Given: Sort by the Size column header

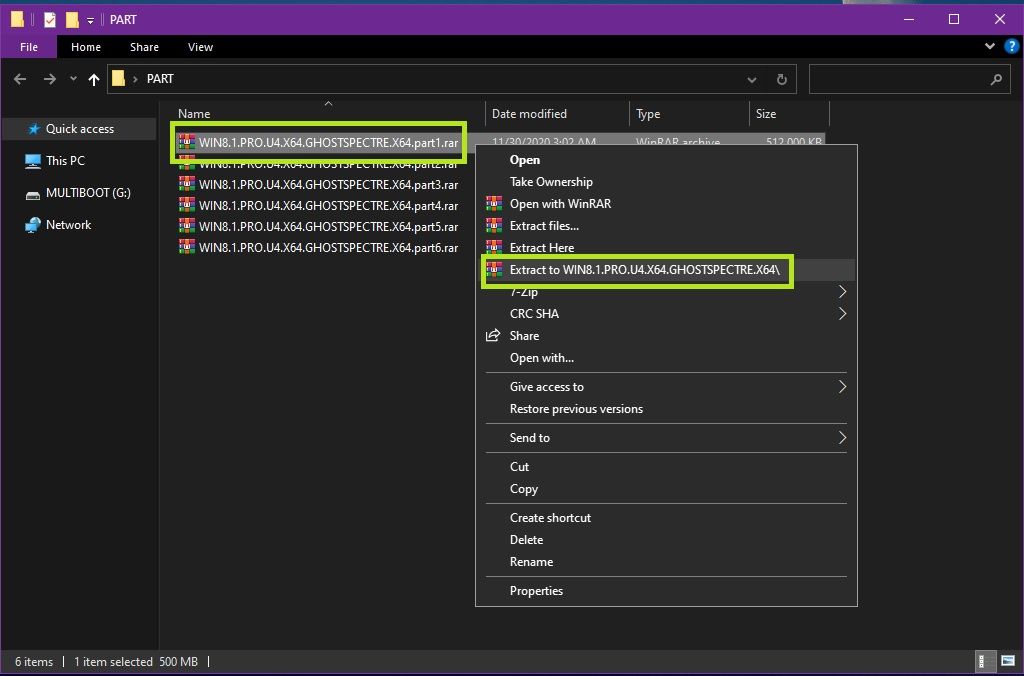Looking at the screenshot, I should [789, 114].
